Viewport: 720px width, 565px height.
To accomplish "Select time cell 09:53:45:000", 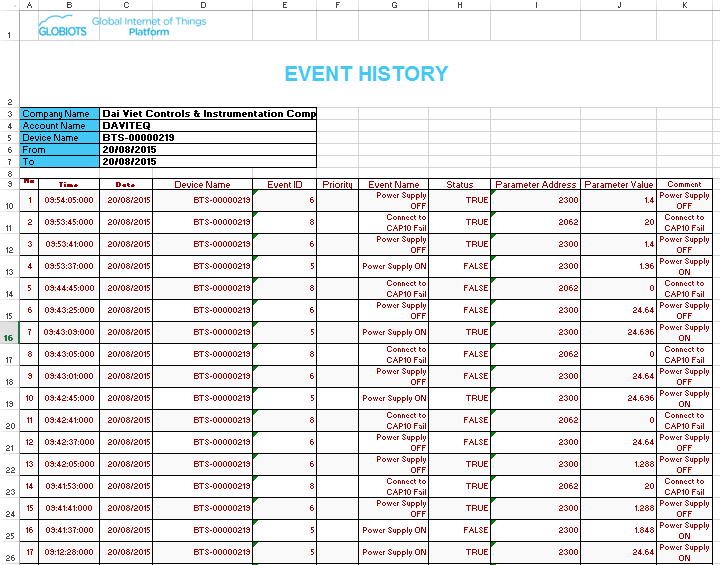I will [69, 222].
